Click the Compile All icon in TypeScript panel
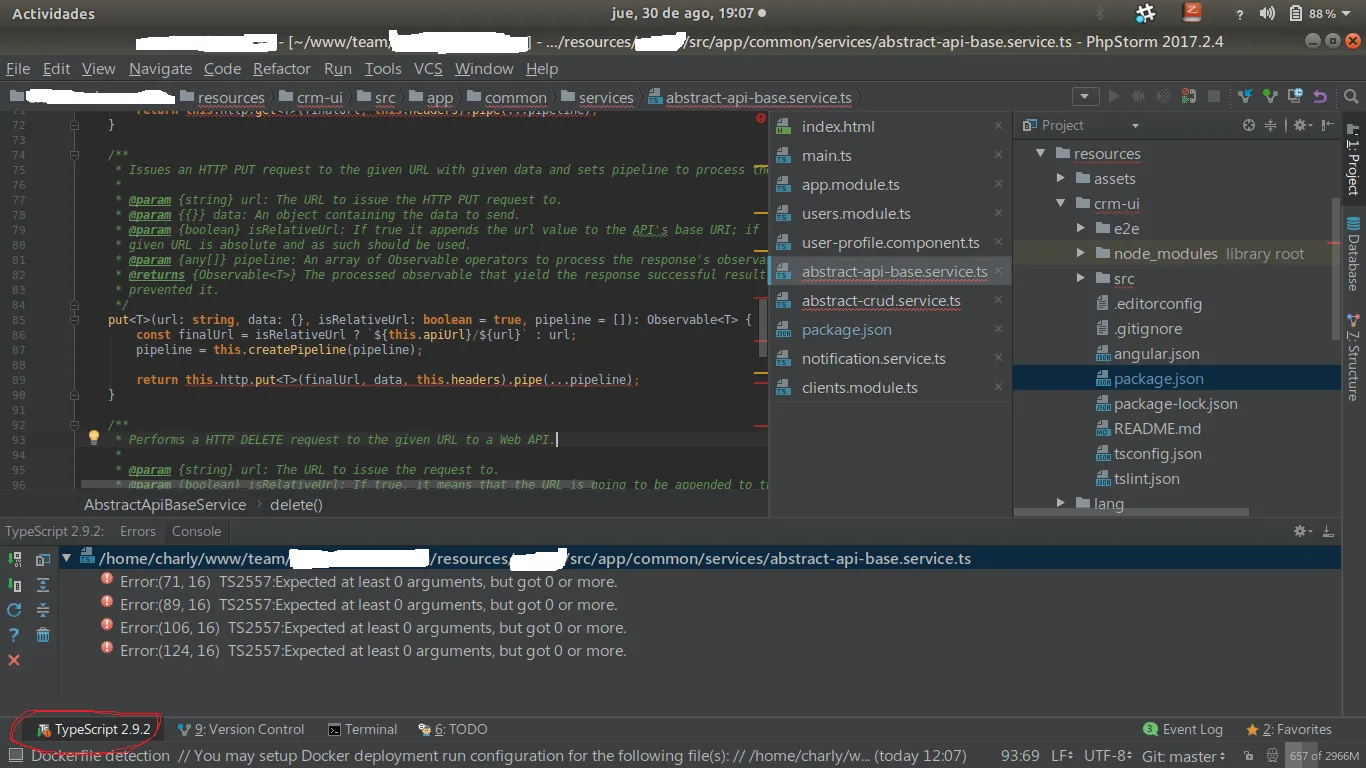 [x=14, y=560]
